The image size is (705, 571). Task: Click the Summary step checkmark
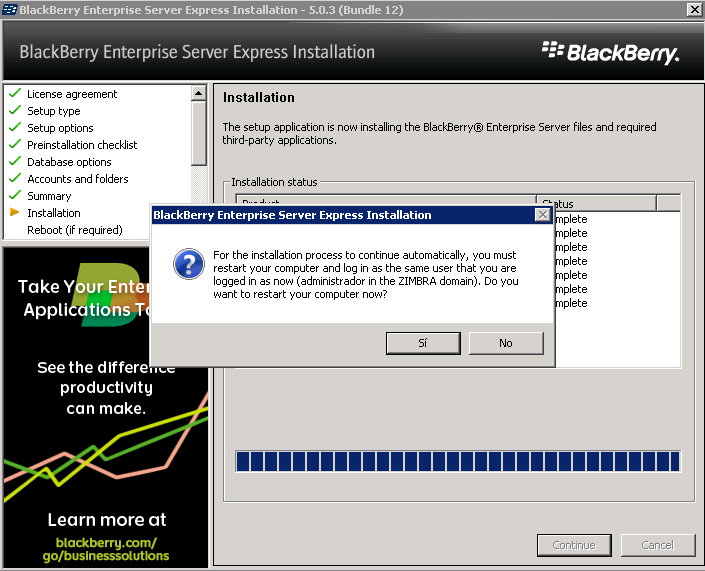click(x=15, y=195)
